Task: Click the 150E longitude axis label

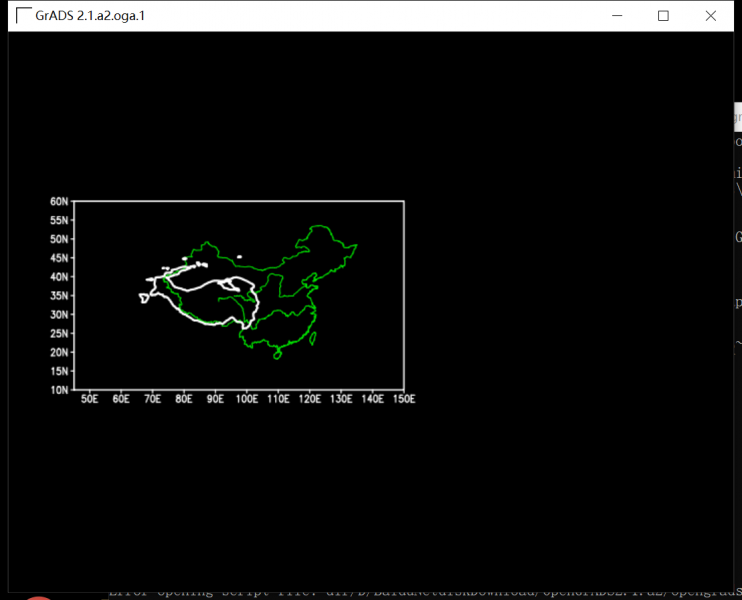Action: tap(403, 400)
